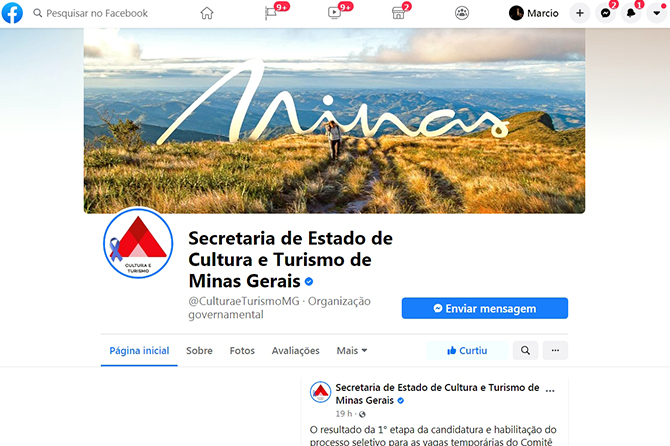
Task: Switch to the Sobre tab
Action: tap(199, 351)
